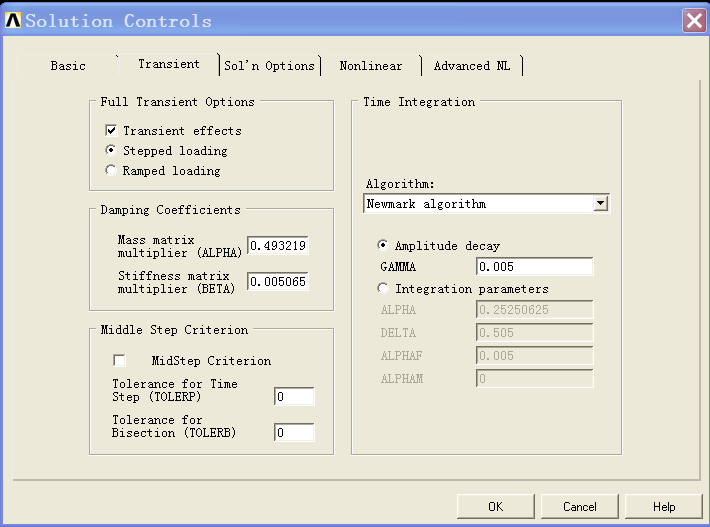Click the GAMMA value input field

coord(534,267)
